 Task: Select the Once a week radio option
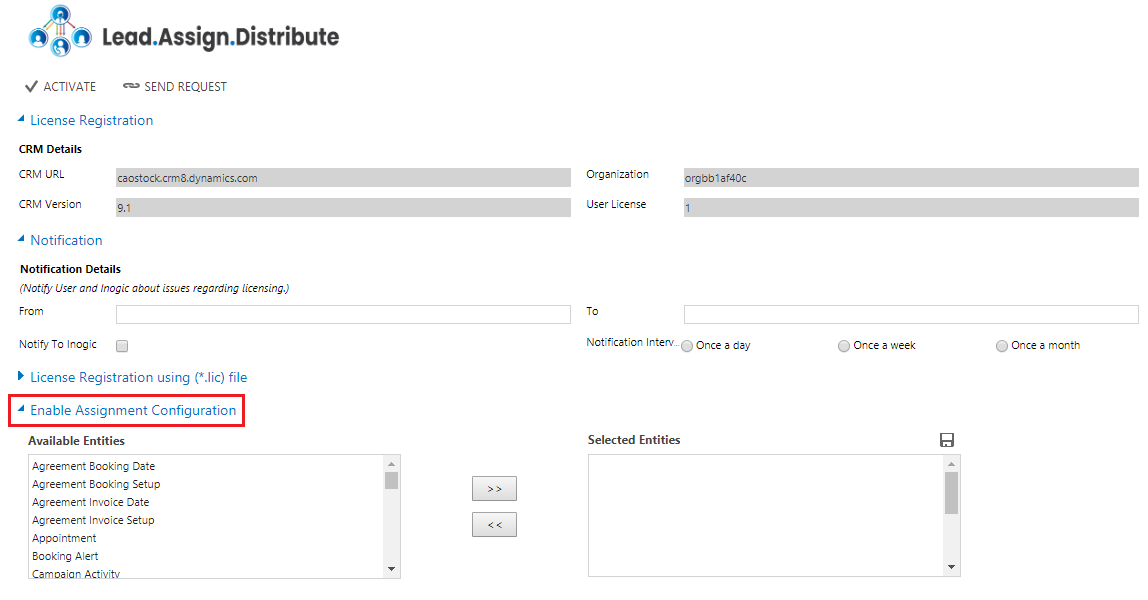[x=845, y=346]
